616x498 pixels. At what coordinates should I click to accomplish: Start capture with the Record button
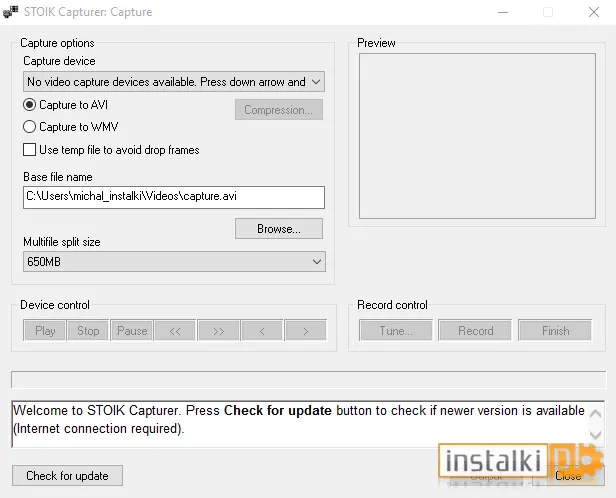[x=475, y=331]
